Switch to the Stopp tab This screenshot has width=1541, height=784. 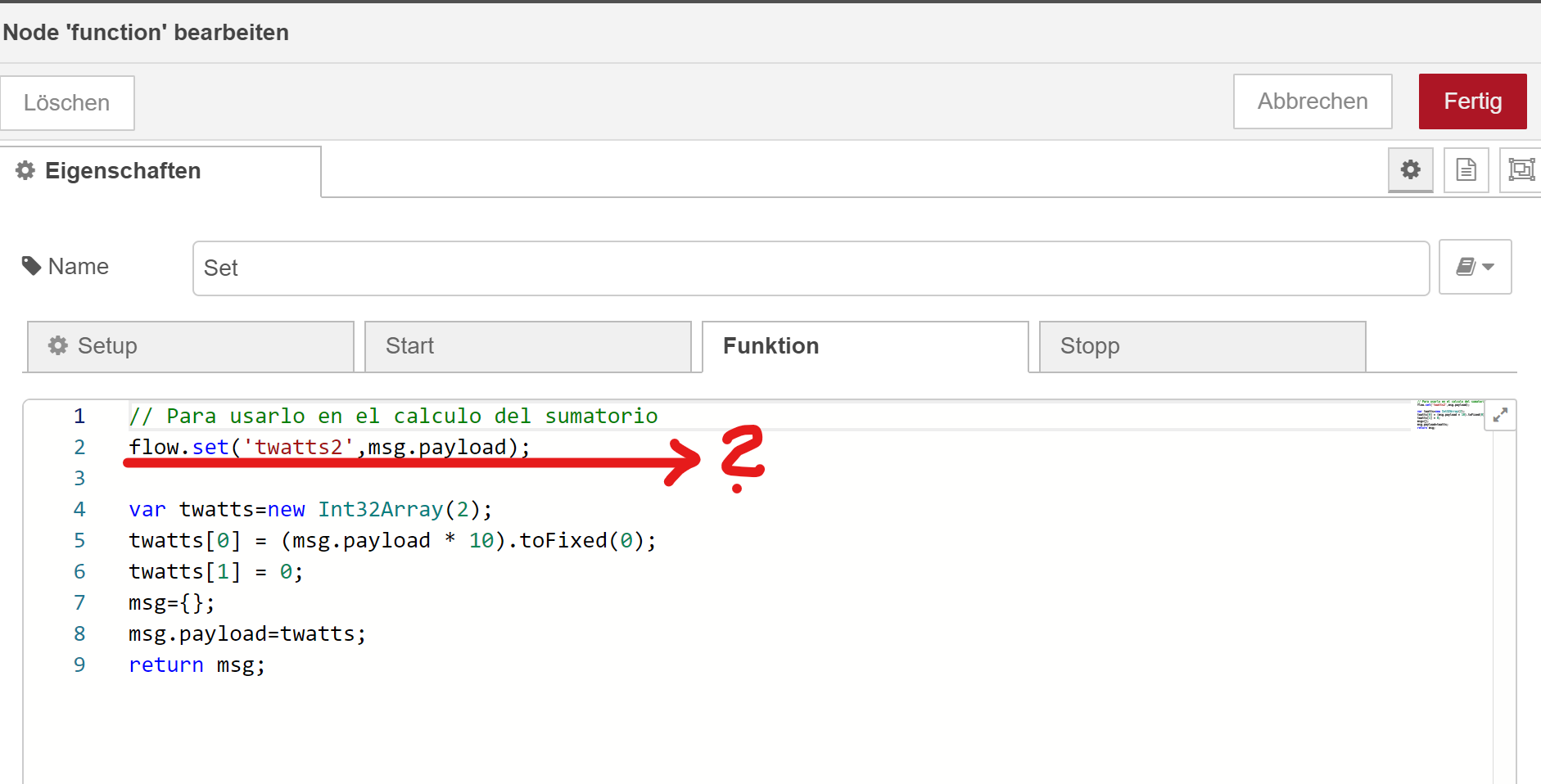point(1203,346)
